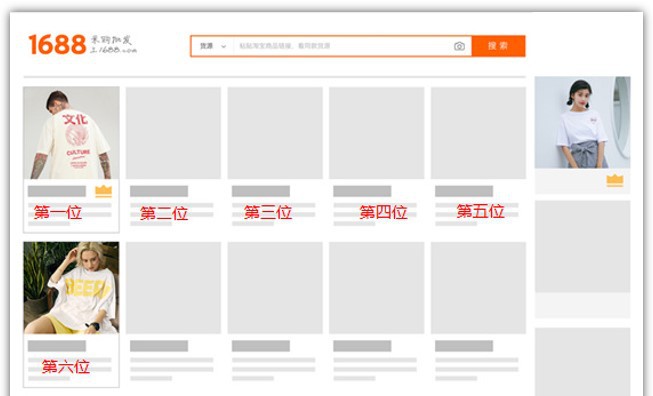Open the yellow-print T-shirt woman product image
Image resolution: width=653 pixels, height=396 pixels.
(71, 288)
